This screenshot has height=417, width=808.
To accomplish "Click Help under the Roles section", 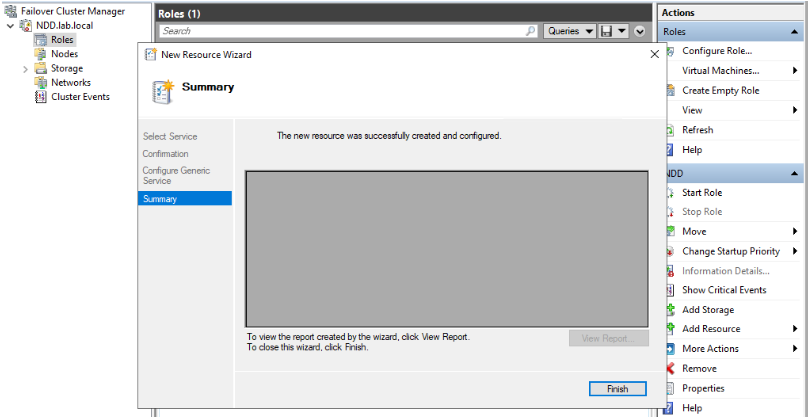I will 692,149.
